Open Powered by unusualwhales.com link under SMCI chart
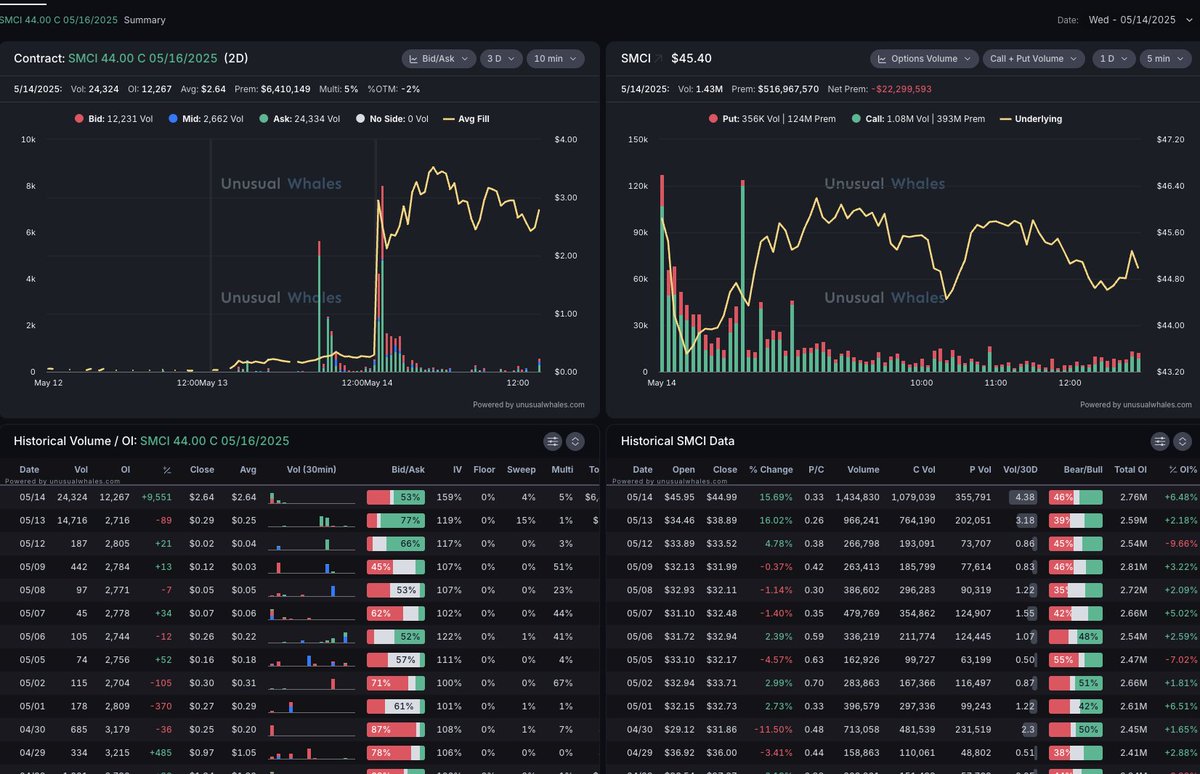This screenshot has height=774, width=1200. tap(1136, 405)
